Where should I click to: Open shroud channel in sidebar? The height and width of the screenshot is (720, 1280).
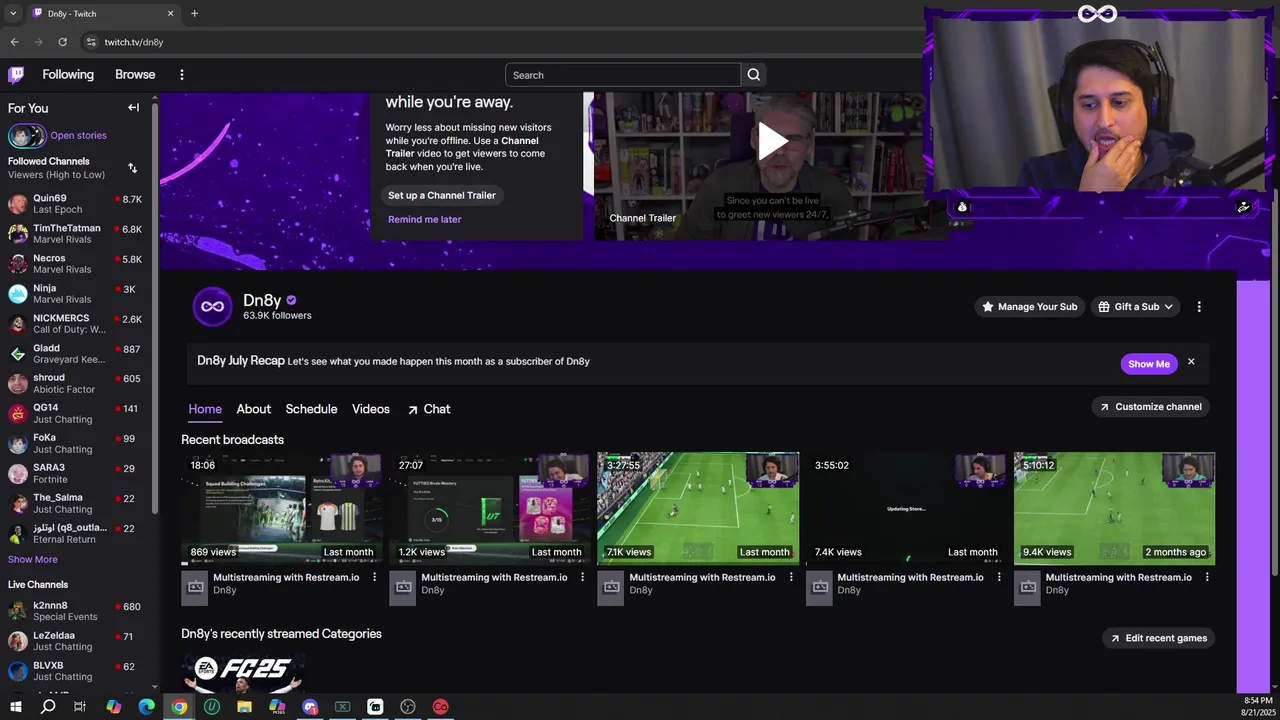[75, 384]
